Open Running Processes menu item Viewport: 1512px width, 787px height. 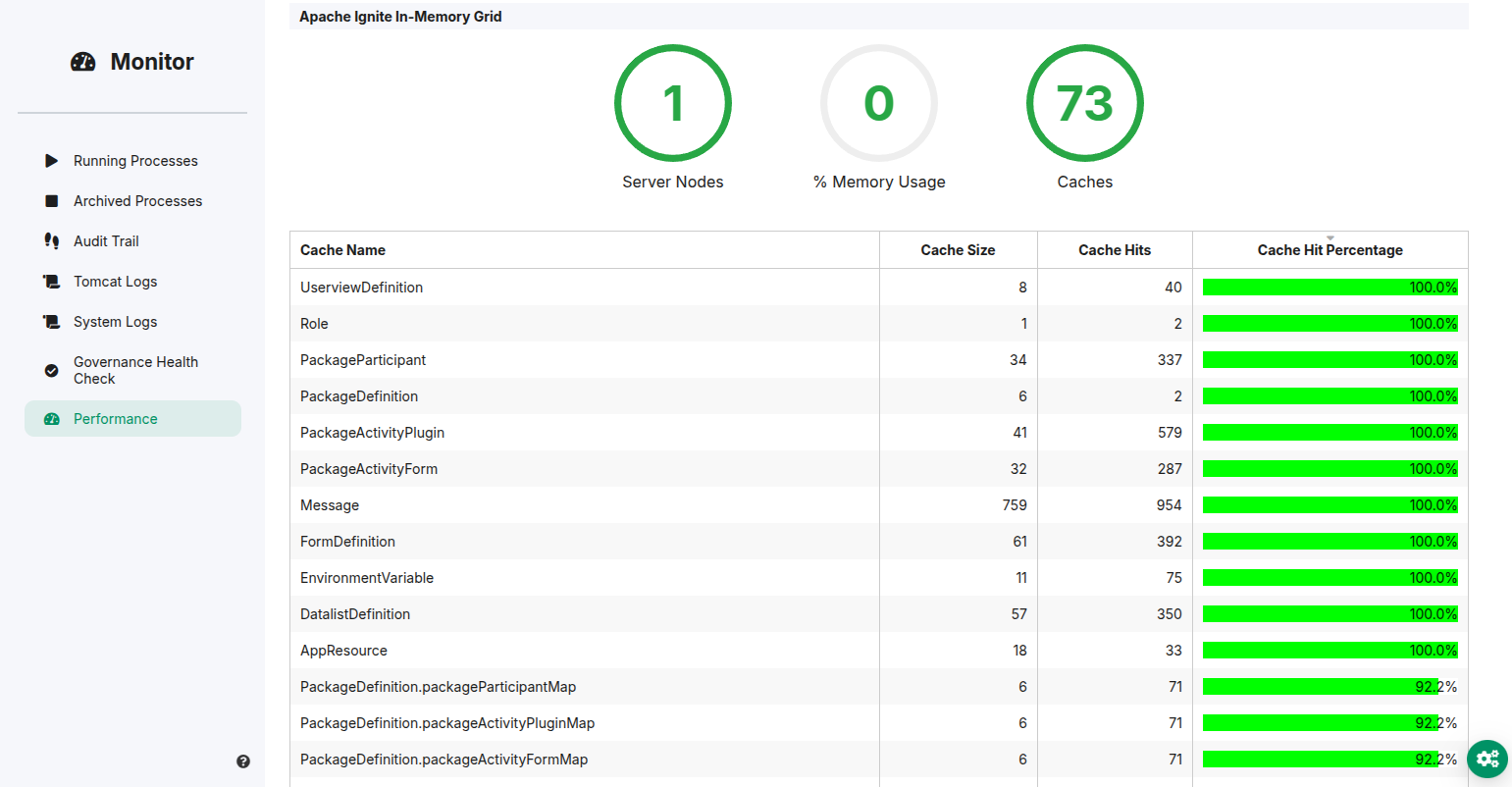135,161
